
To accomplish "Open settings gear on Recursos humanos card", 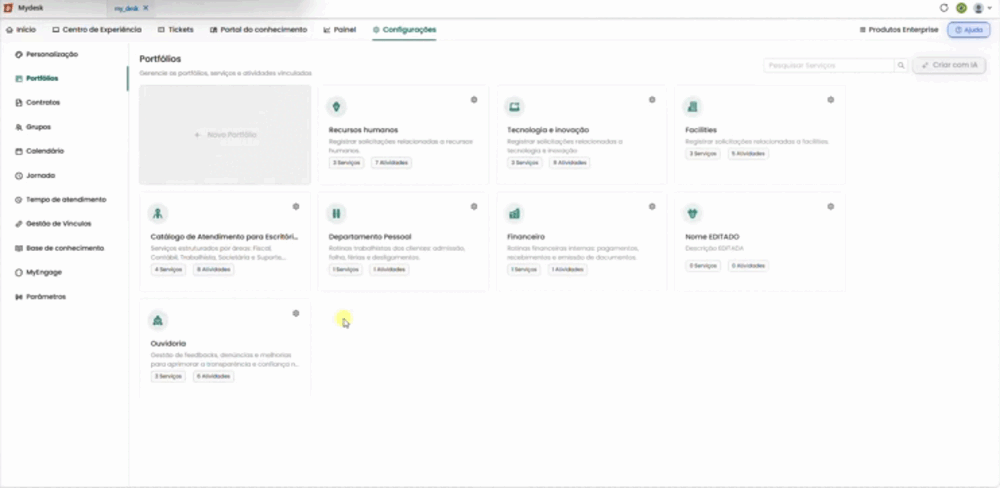I will point(474,100).
